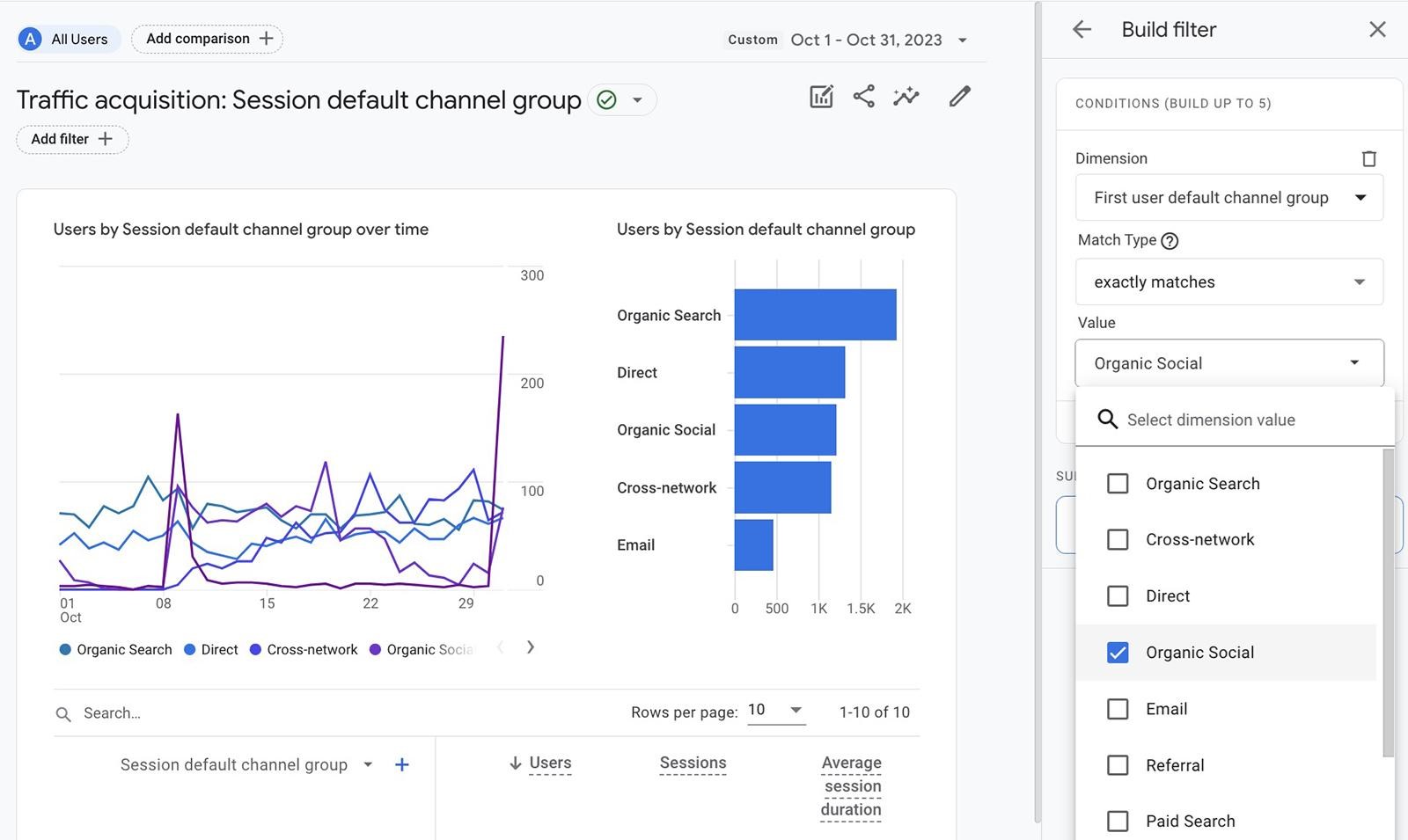This screenshot has height=840, width=1408.
Task: Check the Email checkbox
Action: coord(1118,709)
